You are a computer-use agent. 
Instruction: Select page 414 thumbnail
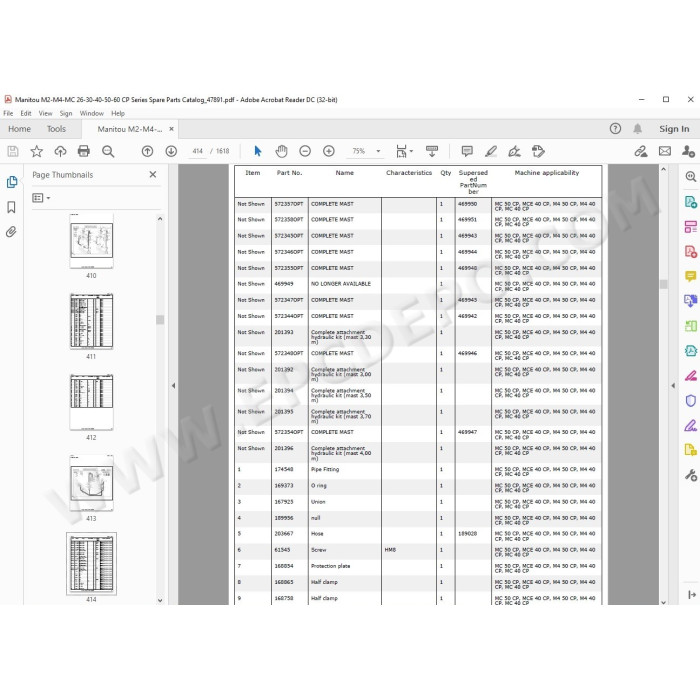tap(92, 564)
